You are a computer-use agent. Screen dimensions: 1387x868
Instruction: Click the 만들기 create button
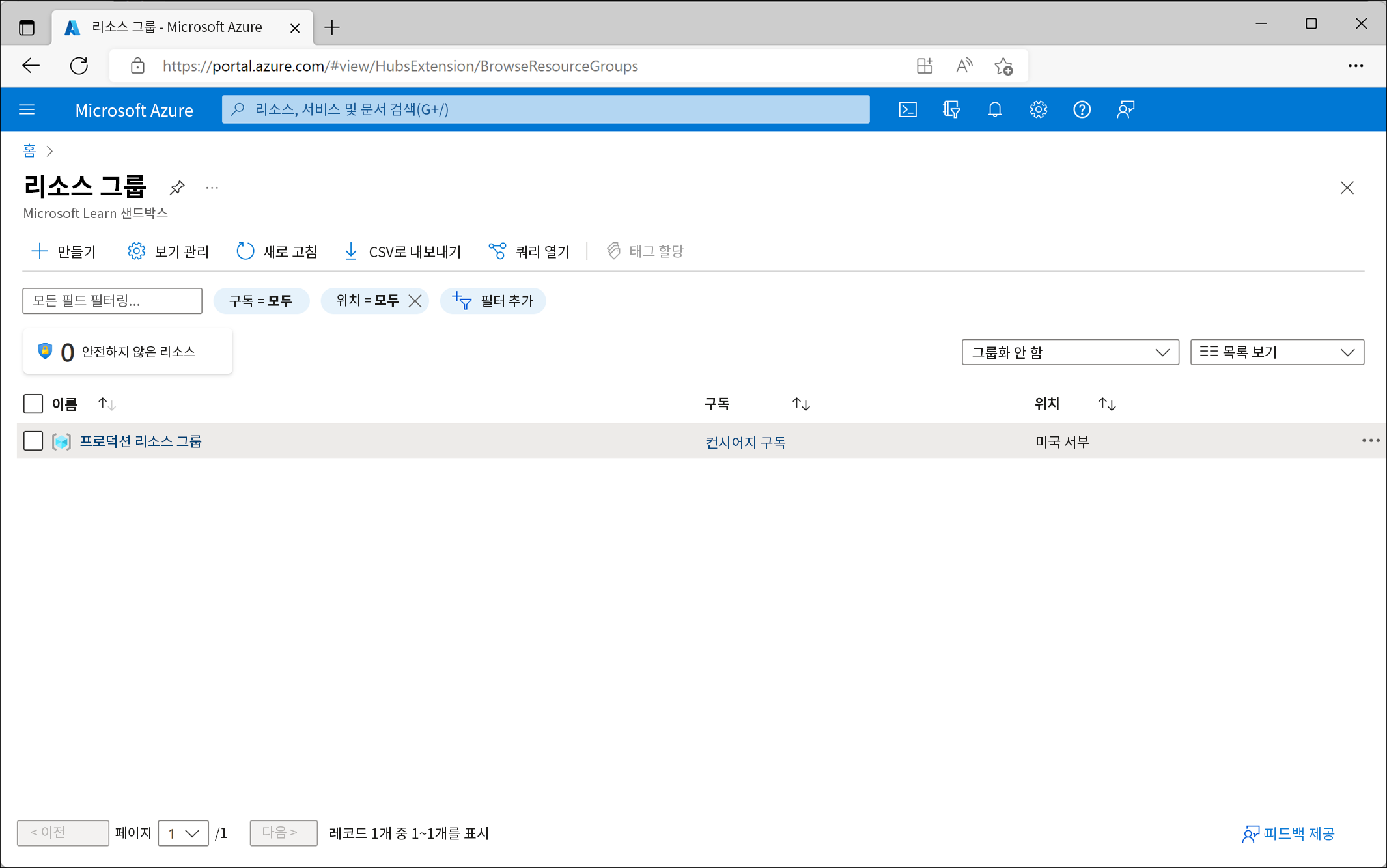pyautogui.click(x=64, y=251)
